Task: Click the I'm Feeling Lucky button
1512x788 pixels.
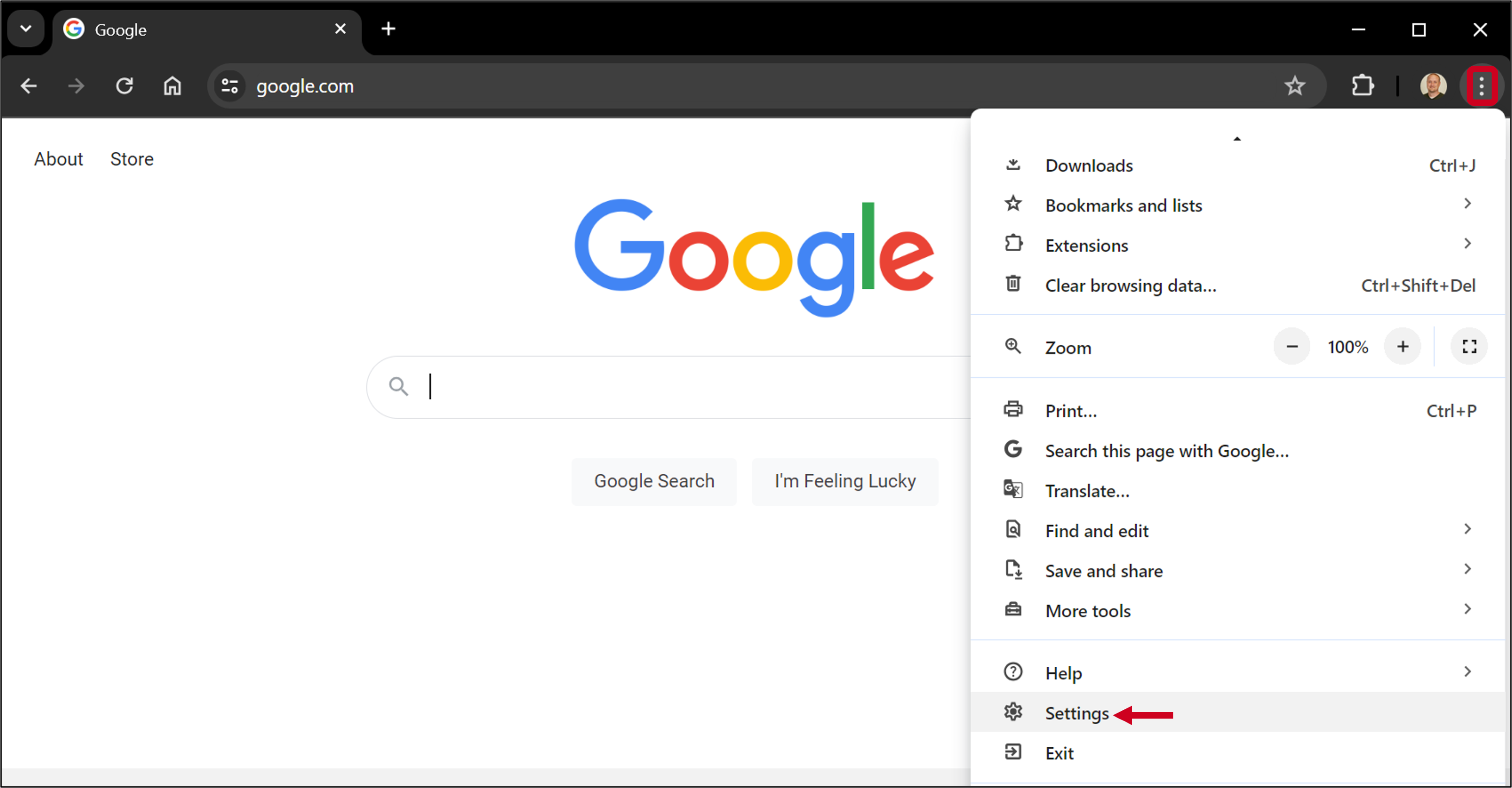Action: (845, 480)
